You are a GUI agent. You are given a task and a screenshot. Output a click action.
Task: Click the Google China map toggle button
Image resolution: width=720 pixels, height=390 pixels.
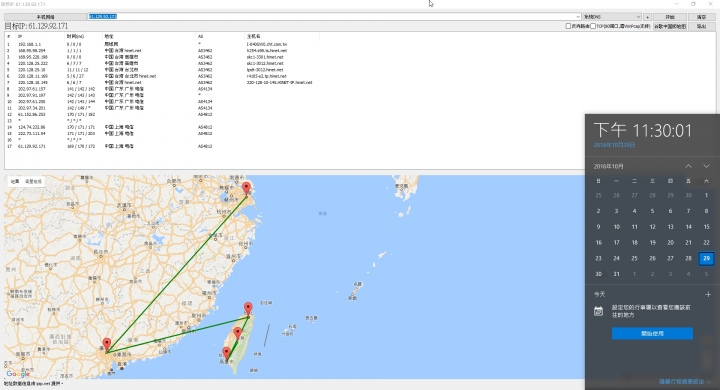(x=670, y=26)
